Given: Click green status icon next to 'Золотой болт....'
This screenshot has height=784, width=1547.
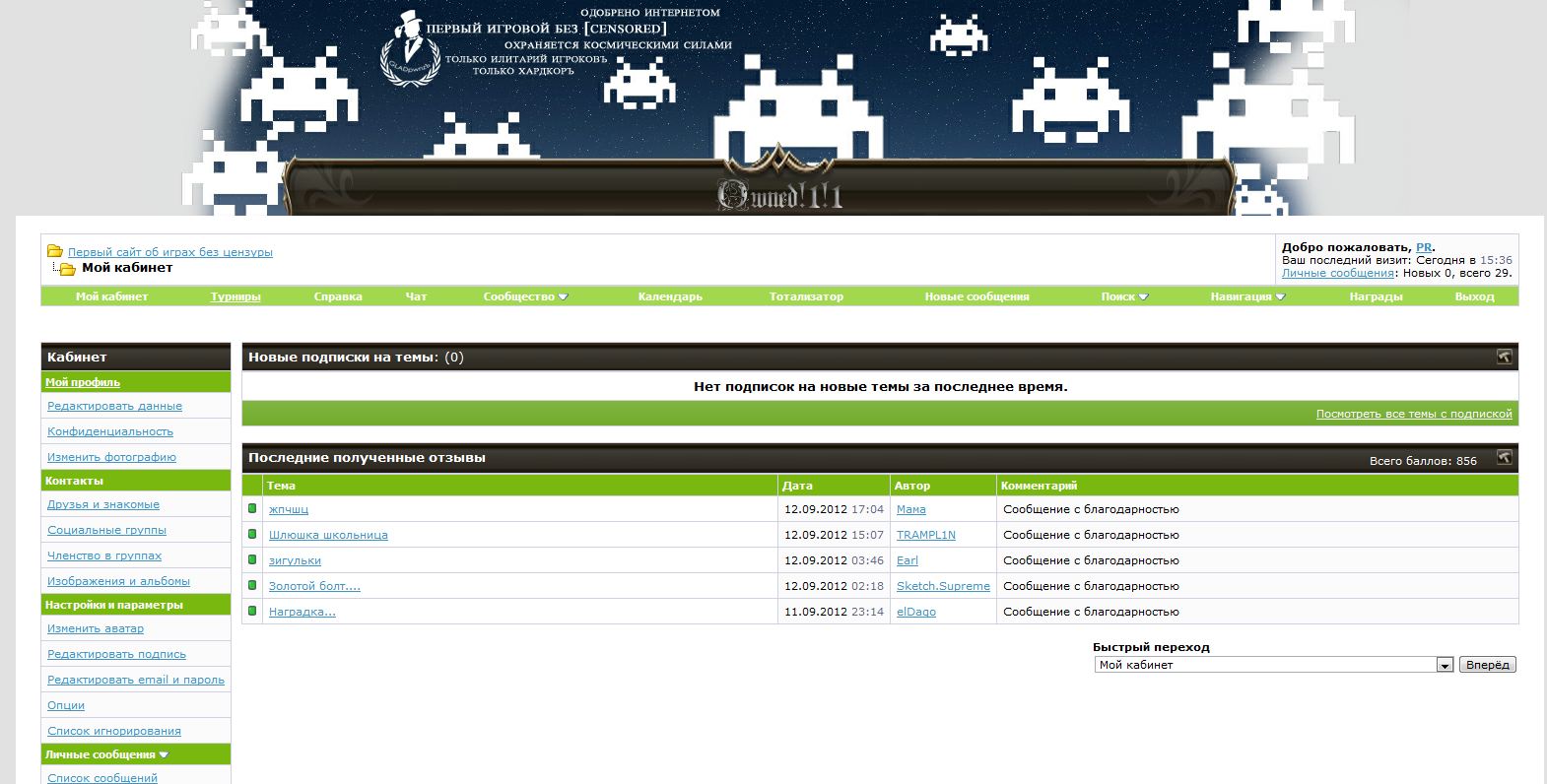Looking at the screenshot, I should tap(252, 586).
